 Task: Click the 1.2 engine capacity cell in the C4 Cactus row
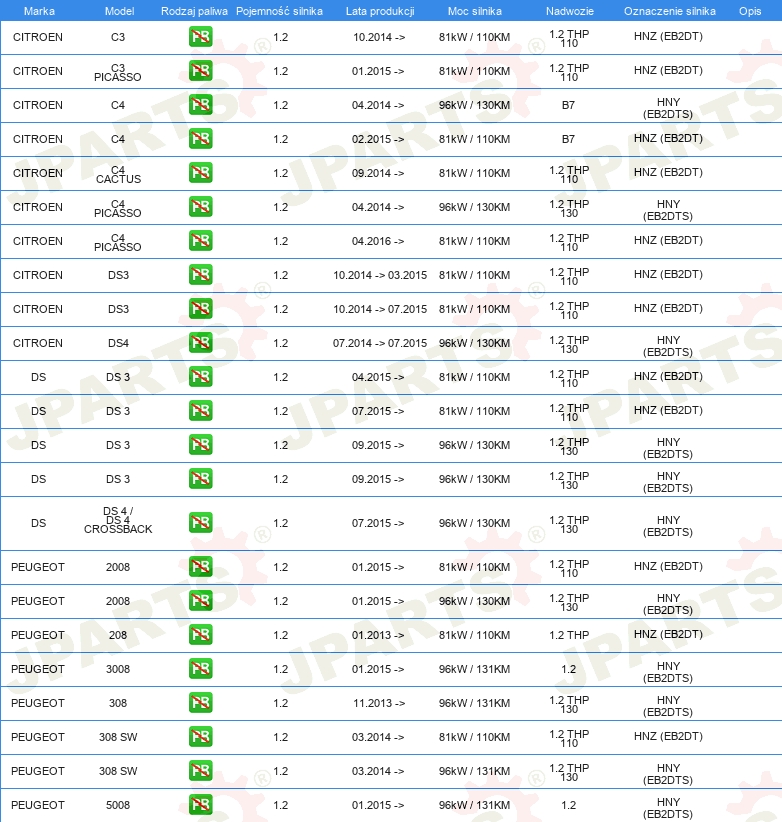click(x=281, y=174)
